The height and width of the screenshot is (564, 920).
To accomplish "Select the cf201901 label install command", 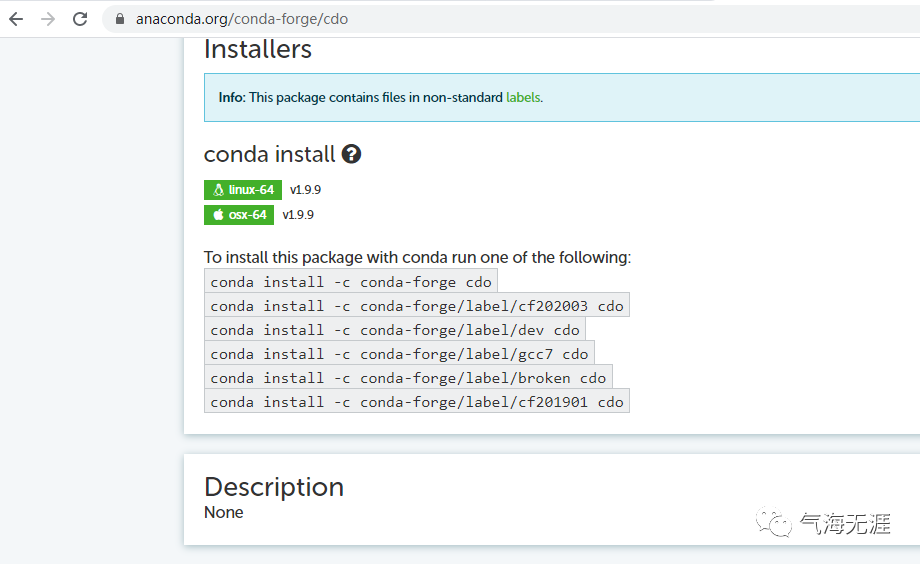I will (x=416, y=402).
